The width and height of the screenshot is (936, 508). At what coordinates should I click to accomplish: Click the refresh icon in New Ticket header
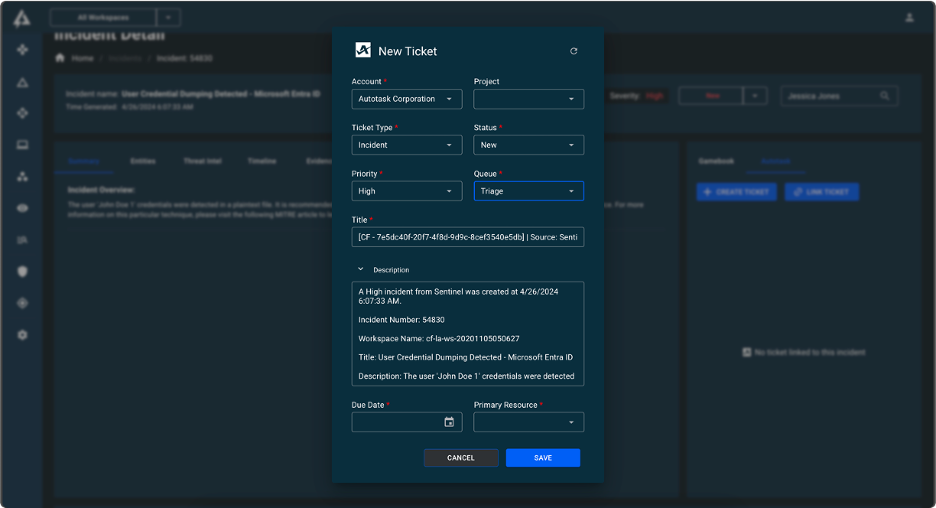coord(573,51)
